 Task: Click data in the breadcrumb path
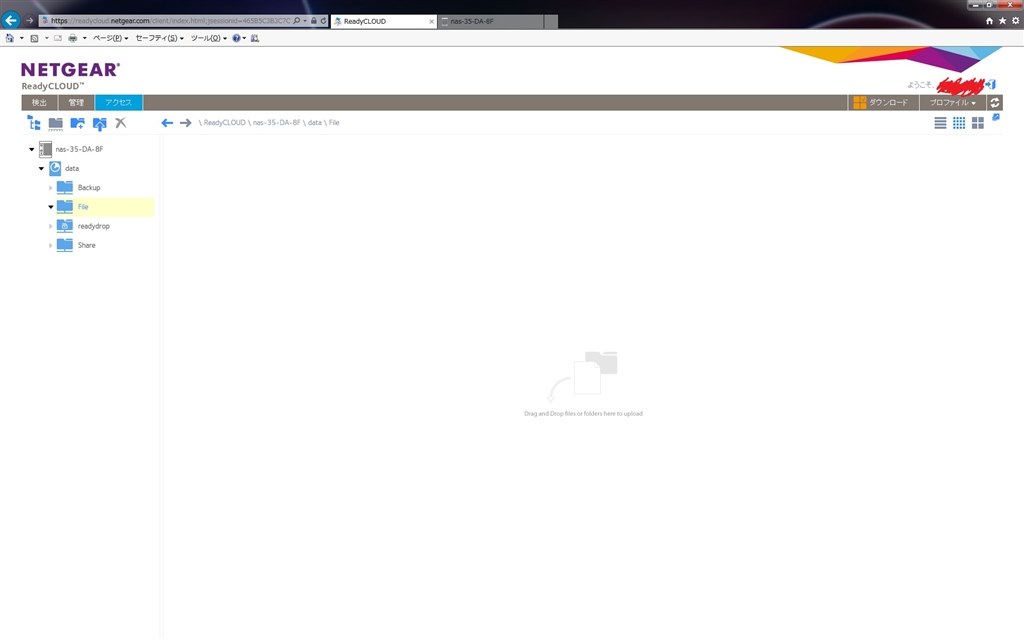(x=315, y=123)
